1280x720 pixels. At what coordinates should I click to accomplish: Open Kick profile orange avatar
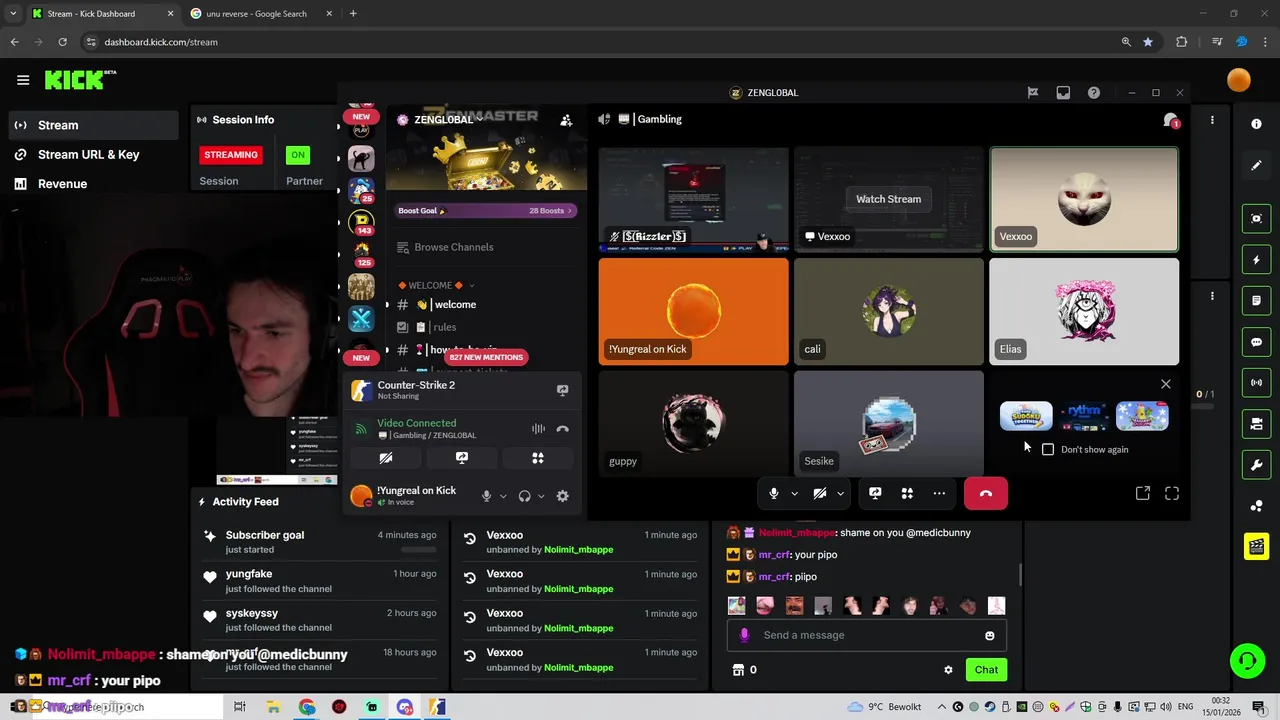[x=1239, y=80]
